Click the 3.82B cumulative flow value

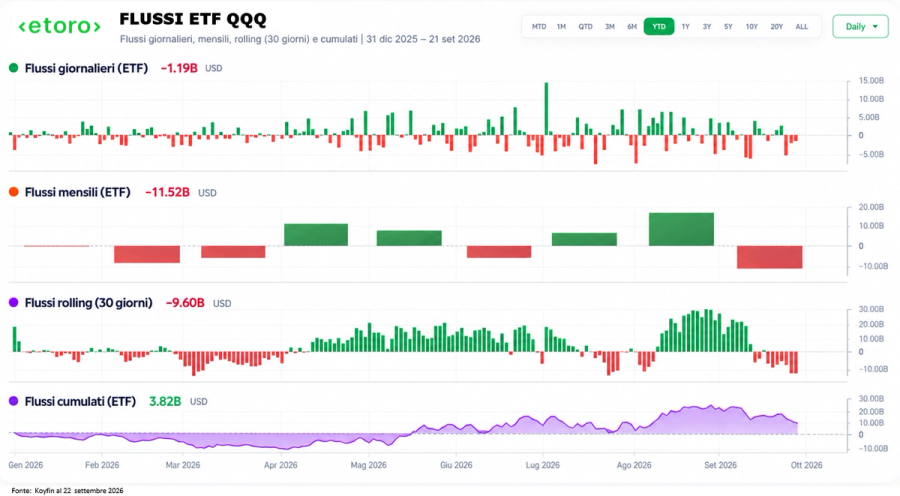pyautogui.click(x=165, y=401)
